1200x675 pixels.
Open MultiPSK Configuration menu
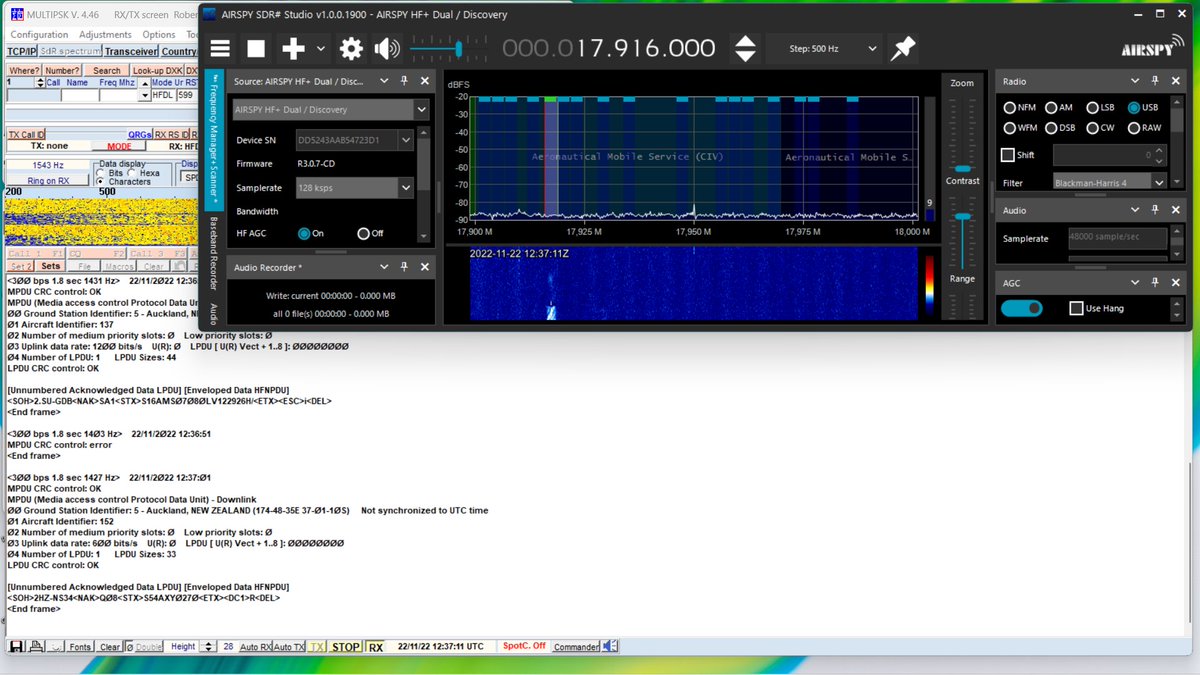39,34
